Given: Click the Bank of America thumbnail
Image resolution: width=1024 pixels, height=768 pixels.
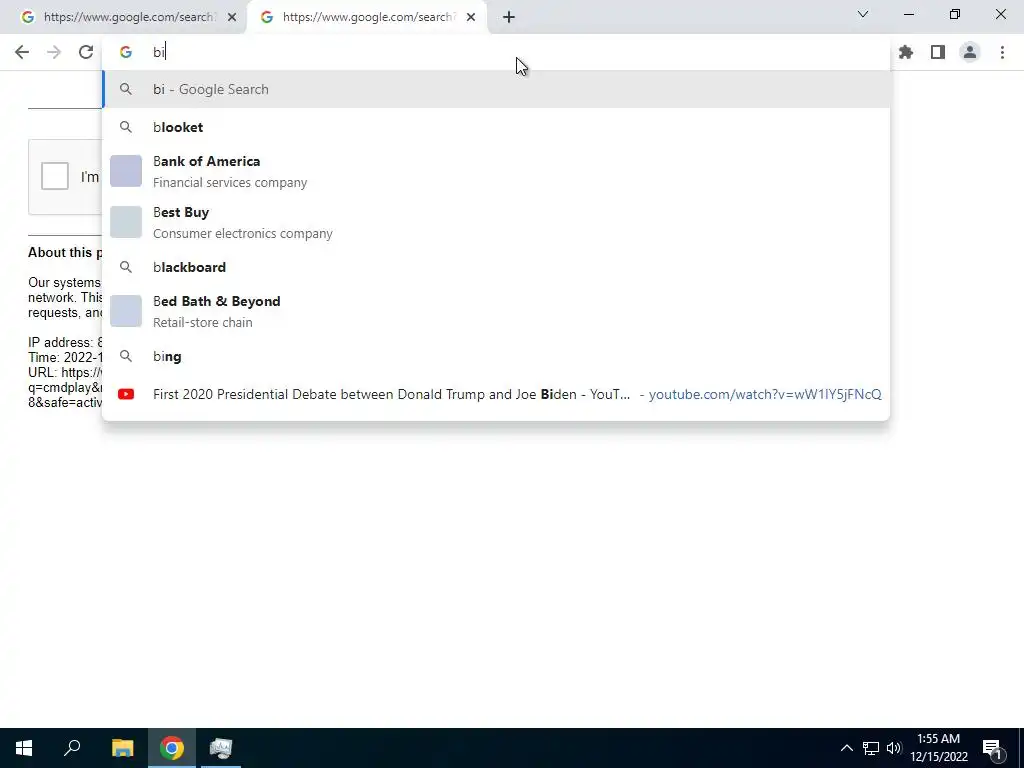Looking at the screenshot, I should pos(126,171).
